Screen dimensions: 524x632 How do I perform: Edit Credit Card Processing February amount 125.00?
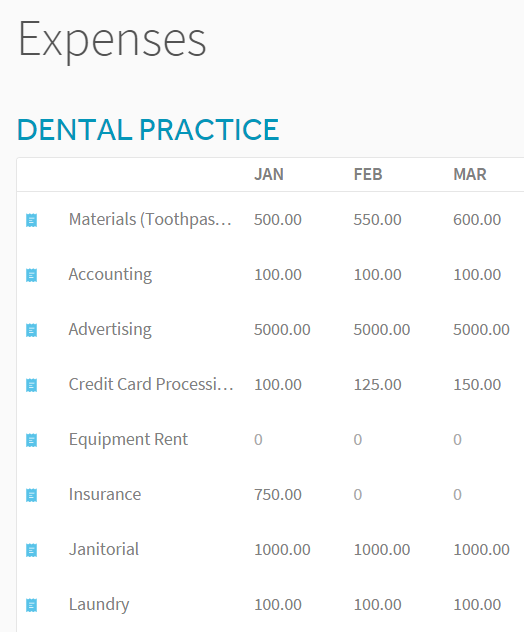[377, 385]
